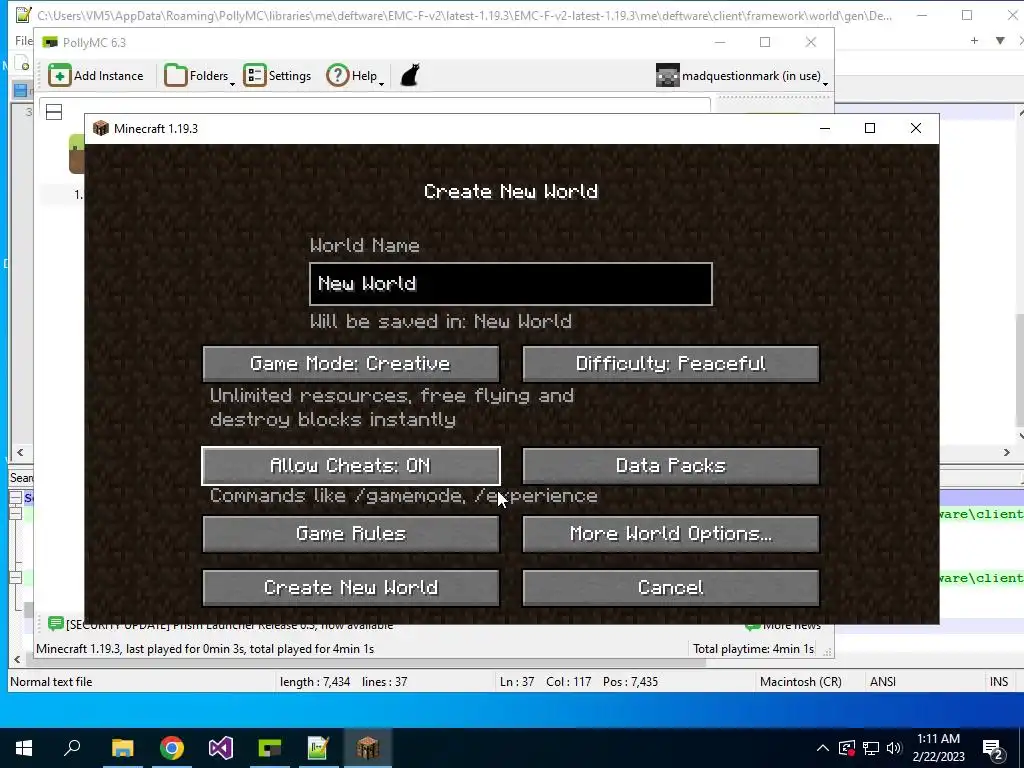Cycle the Game Mode: Creative button
The height and width of the screenshot is (768, 1024).
[x=351, y=364]
